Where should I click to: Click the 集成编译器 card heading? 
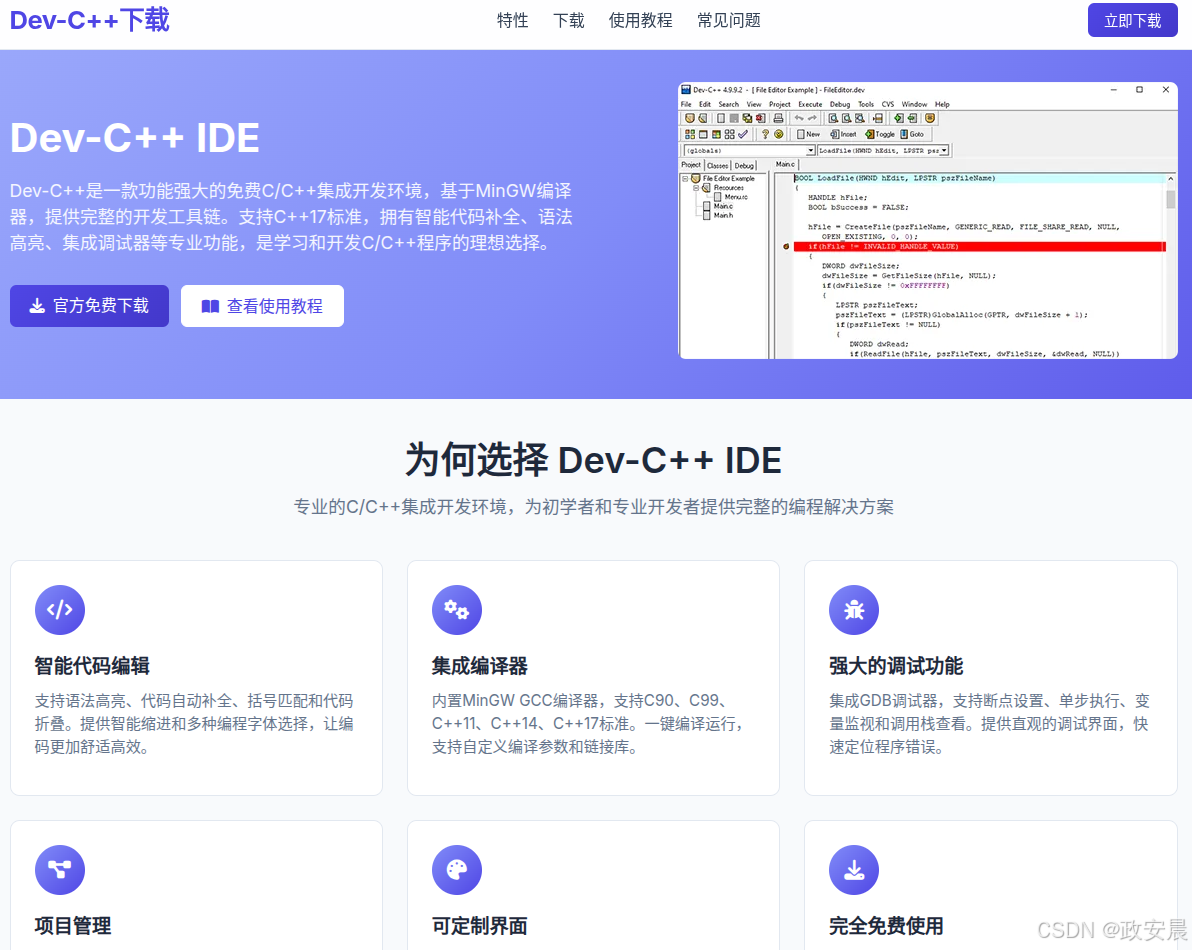(x=480, y=666)
